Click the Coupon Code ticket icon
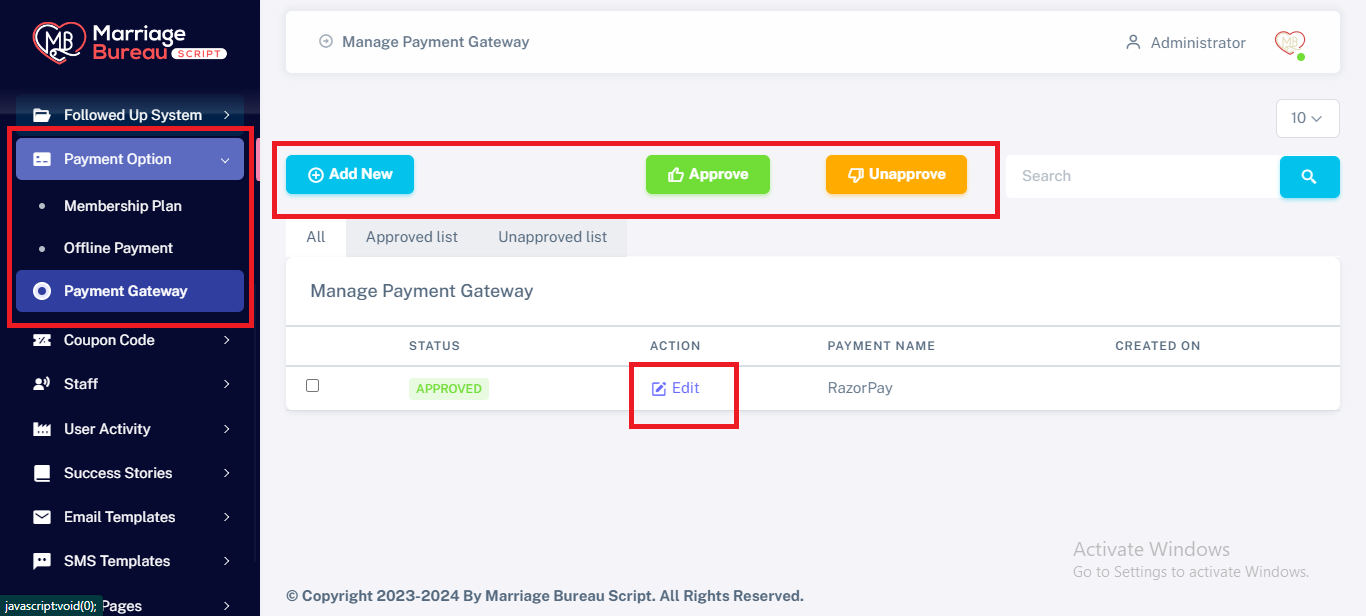 click(42, 340)
